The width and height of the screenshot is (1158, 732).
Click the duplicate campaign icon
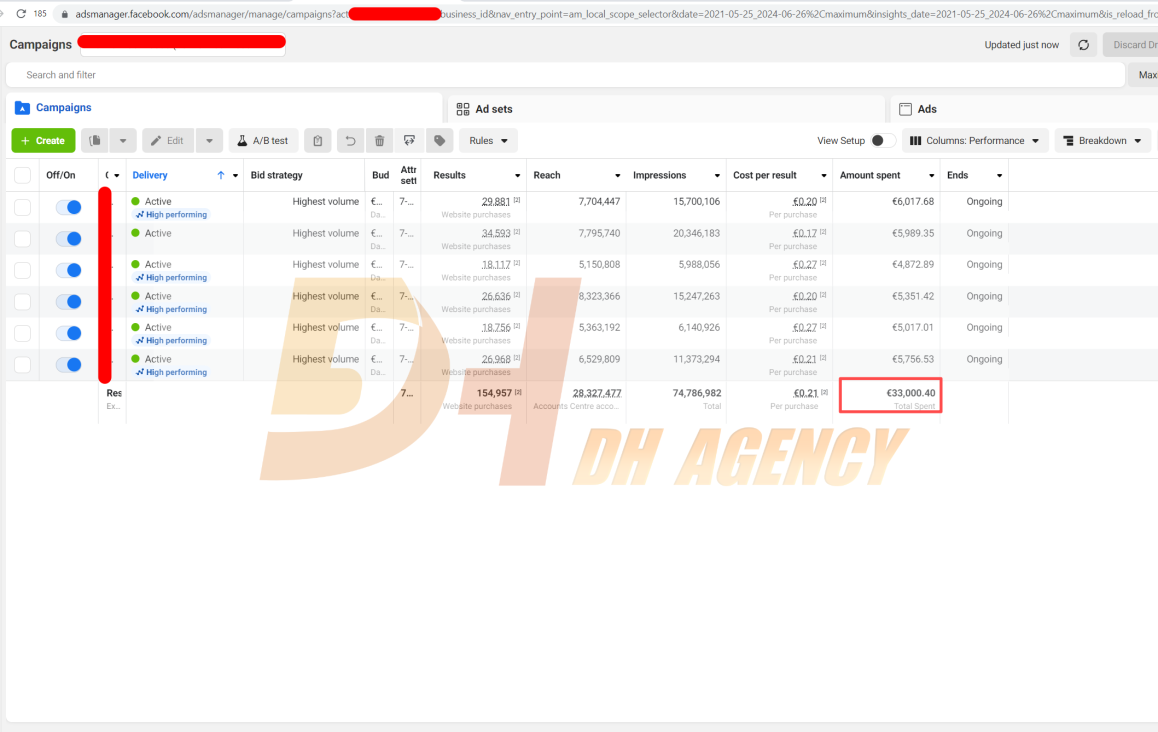pos(95,140)
